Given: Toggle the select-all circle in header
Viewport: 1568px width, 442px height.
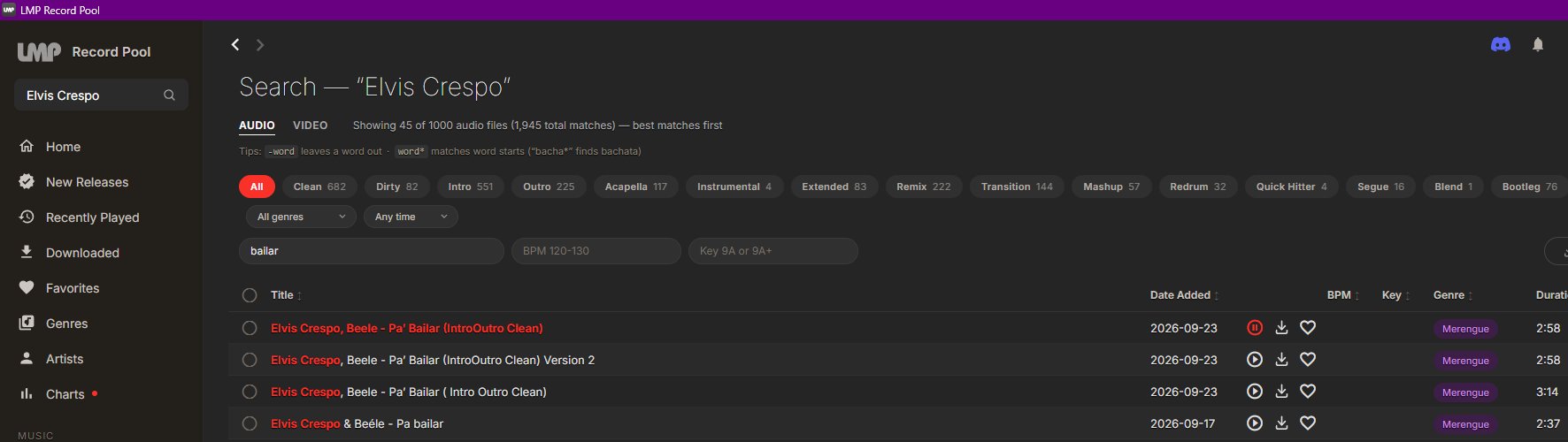Looking at the screenshot, I should tap(250, 295).
